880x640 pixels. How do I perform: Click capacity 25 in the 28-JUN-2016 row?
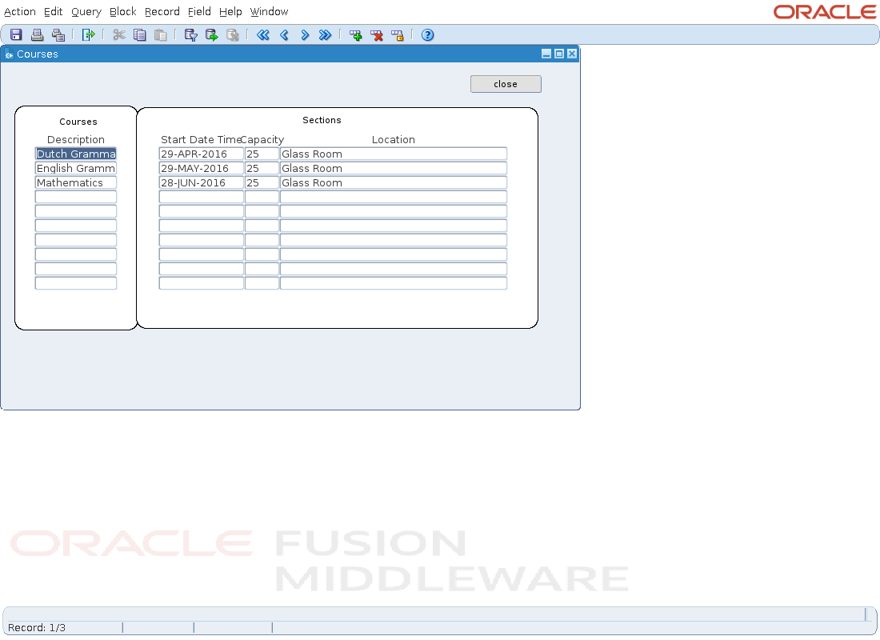[262, 182]
